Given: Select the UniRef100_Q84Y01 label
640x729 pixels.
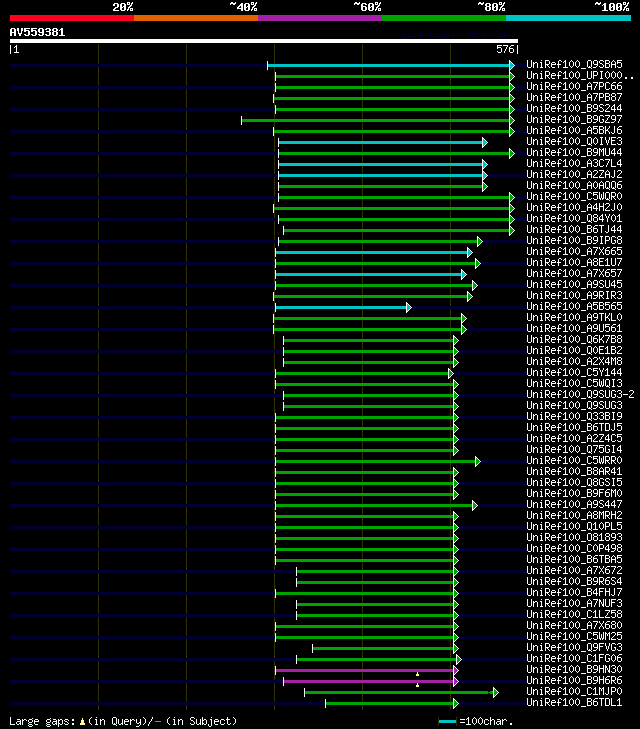Looking at the screenshot, I should tap(574, 219).
